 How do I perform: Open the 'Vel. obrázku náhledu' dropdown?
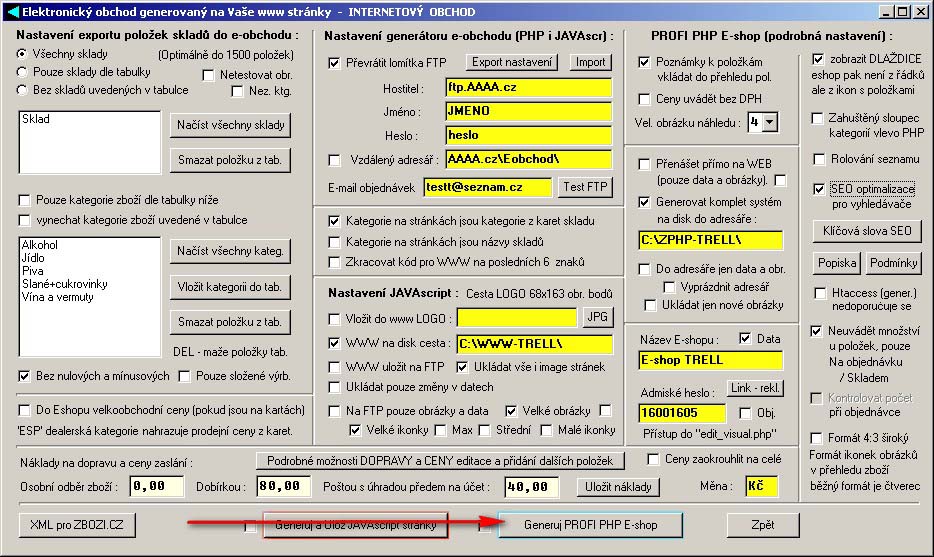pyautogui.click(x=770, y=123)
